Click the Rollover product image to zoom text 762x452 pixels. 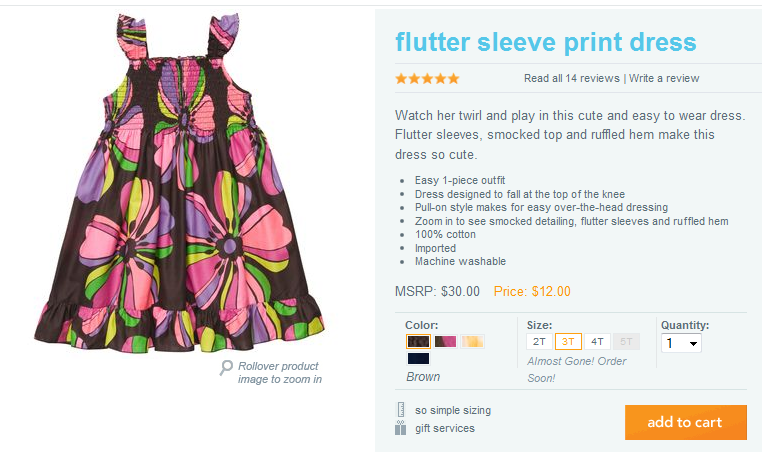point(279,373)
